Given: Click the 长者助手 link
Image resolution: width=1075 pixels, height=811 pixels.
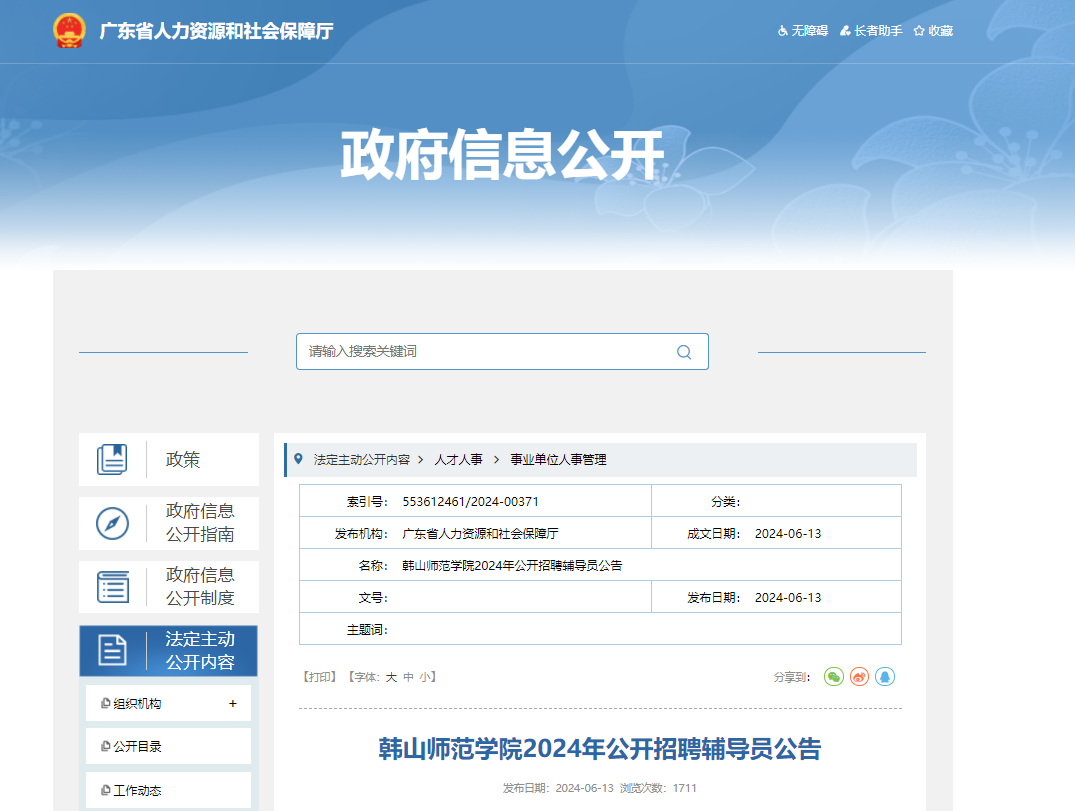Looking at the screenshot, I should [x=878, y=31].
